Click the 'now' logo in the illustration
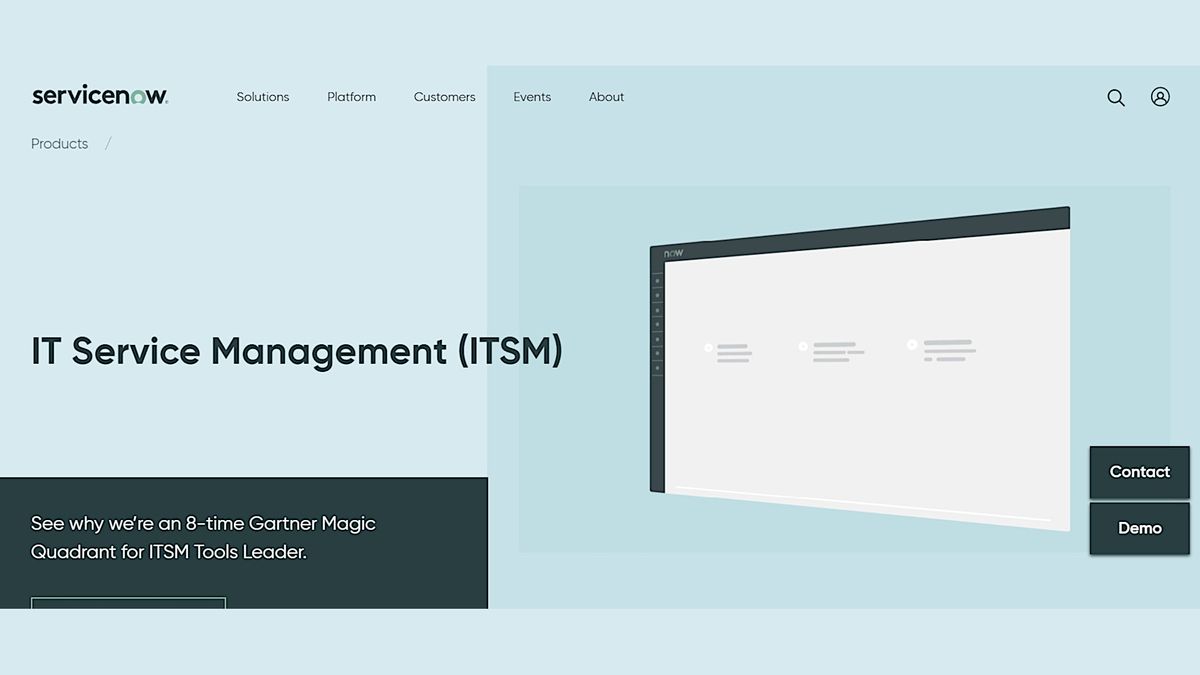 (x=674, y=254)
